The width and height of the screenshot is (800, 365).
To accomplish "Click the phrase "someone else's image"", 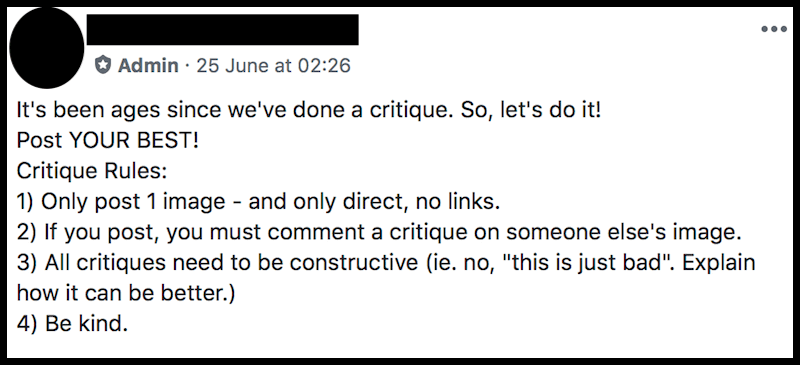I will coord(623,233).
